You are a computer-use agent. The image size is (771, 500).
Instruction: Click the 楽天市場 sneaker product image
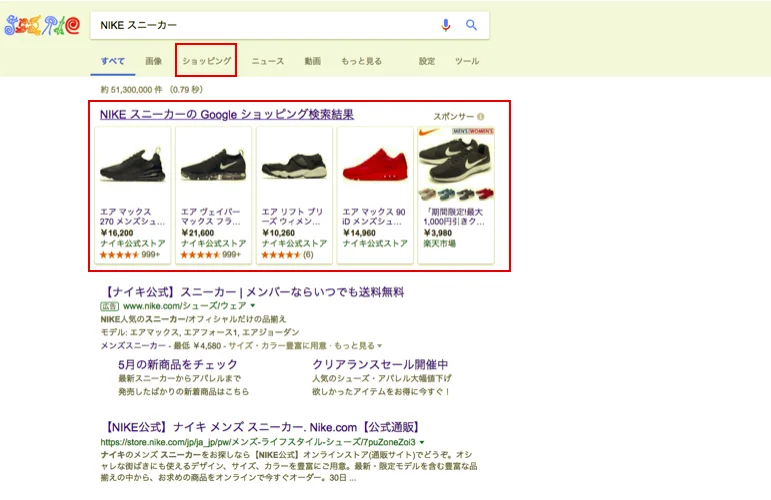[456, 165]
